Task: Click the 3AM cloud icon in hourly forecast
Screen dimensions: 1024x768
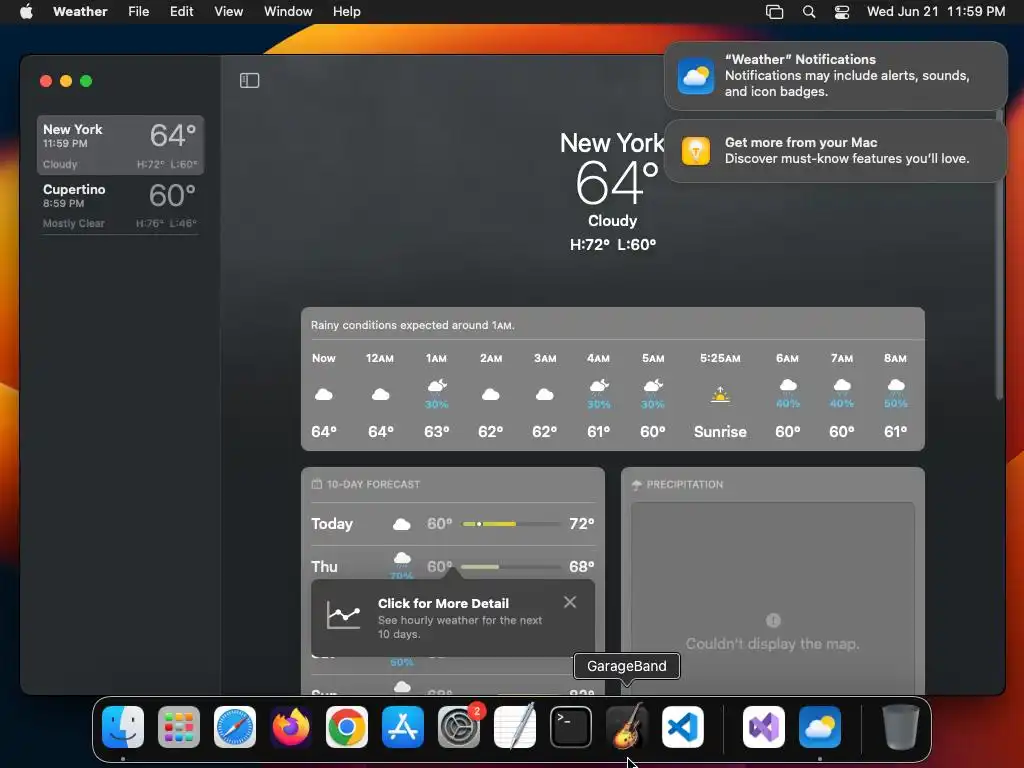Action: 545,394
